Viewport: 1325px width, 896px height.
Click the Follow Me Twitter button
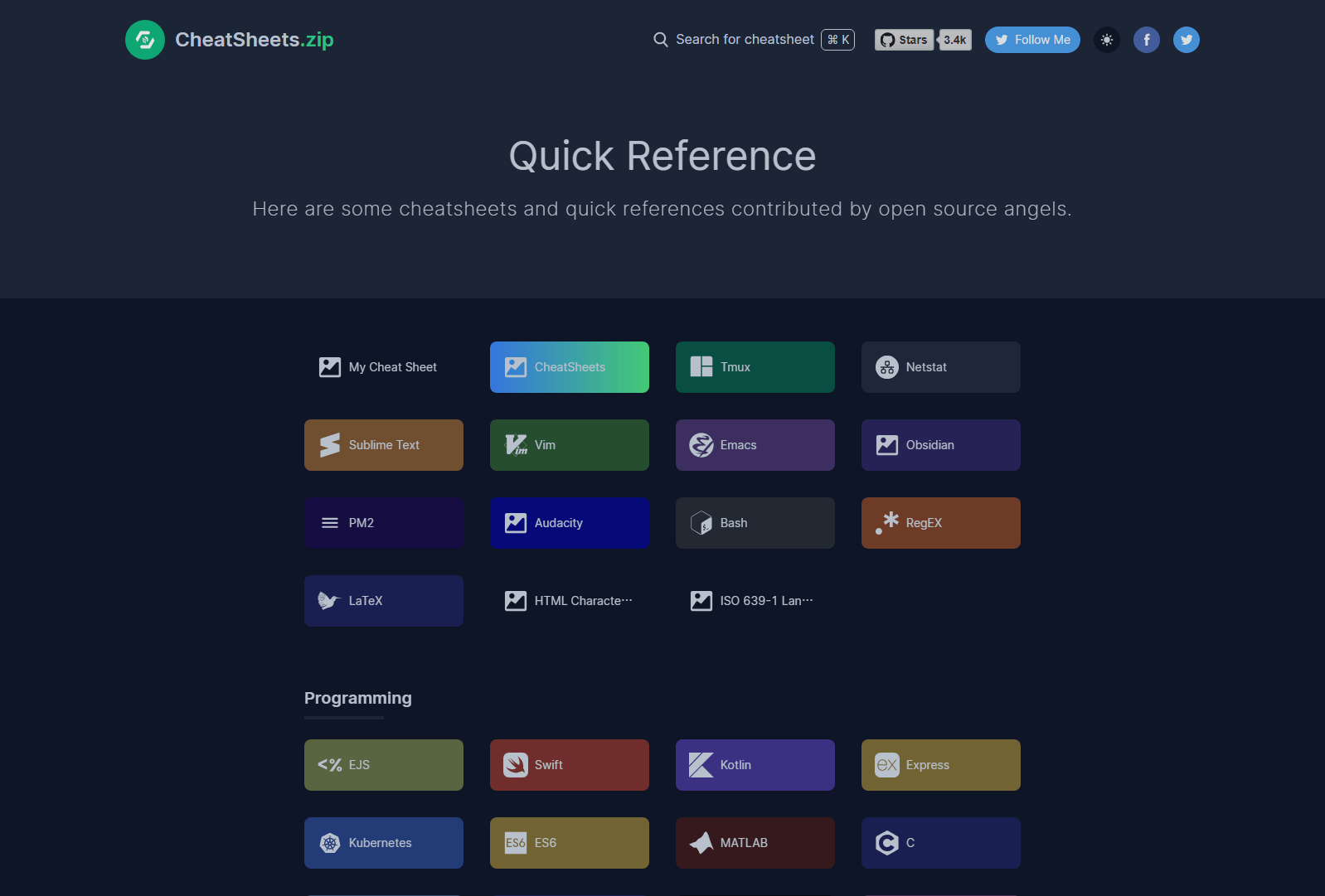pyautogui.click(x=1032, y=40)
